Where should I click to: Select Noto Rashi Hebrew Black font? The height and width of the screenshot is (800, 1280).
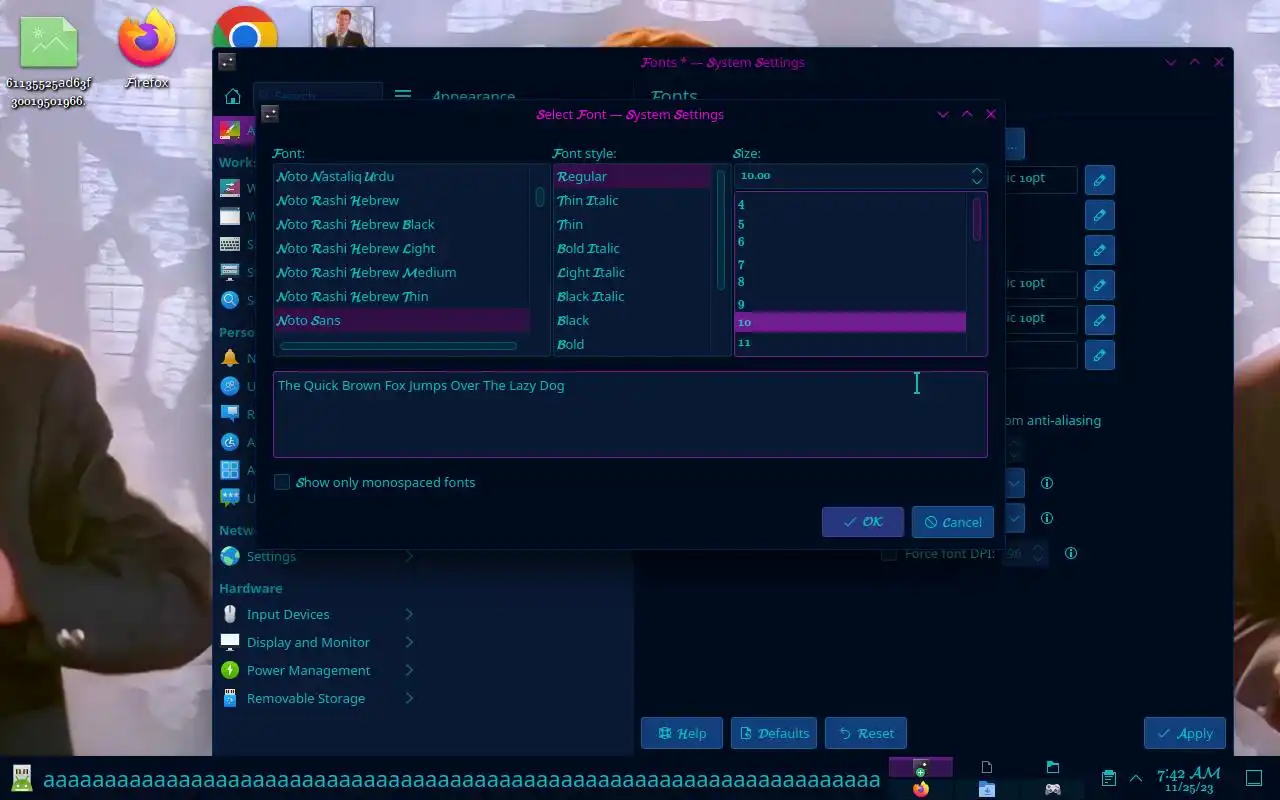402,224
